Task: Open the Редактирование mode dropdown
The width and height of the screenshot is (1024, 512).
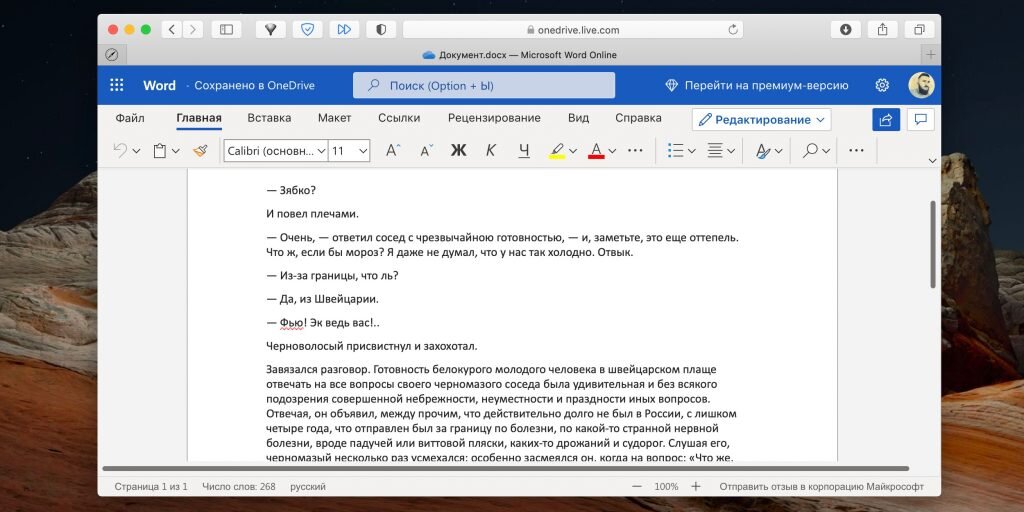Action: click(761, 120)
